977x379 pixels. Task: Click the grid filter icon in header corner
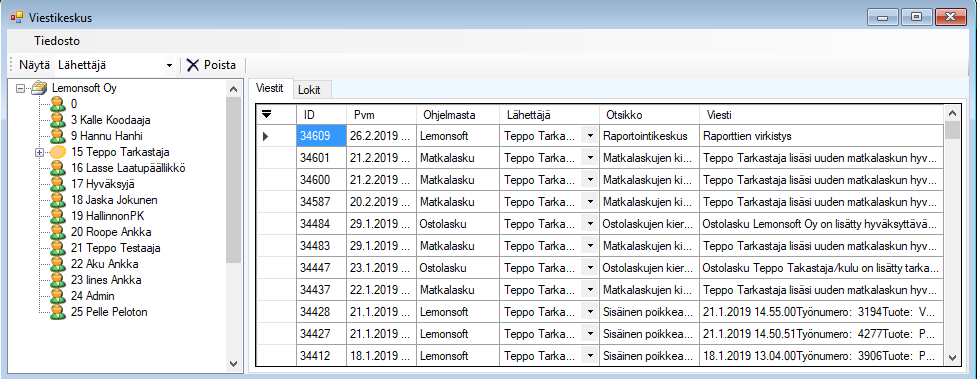[267, 114]
